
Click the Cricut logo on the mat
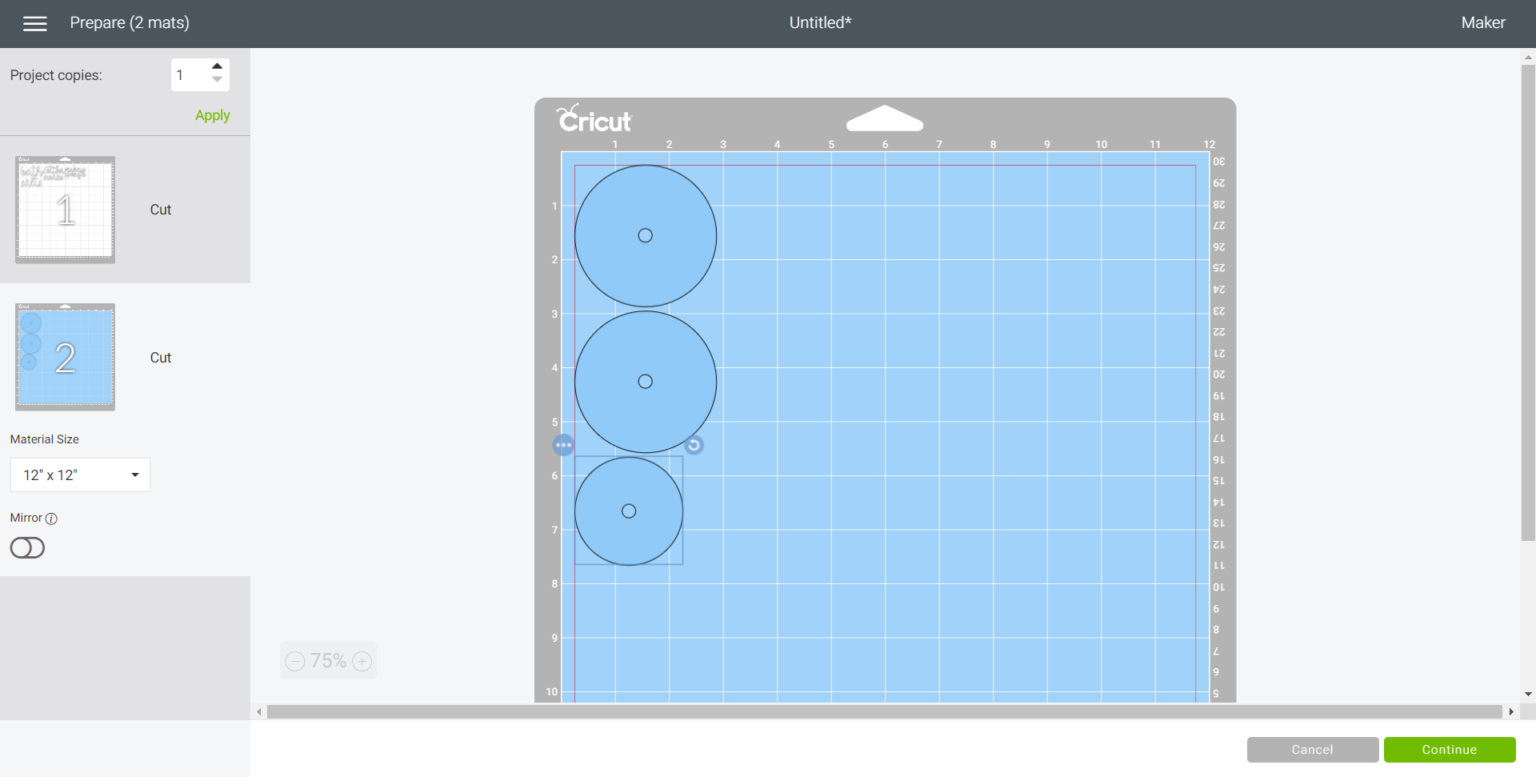click(x=594, y=119)
